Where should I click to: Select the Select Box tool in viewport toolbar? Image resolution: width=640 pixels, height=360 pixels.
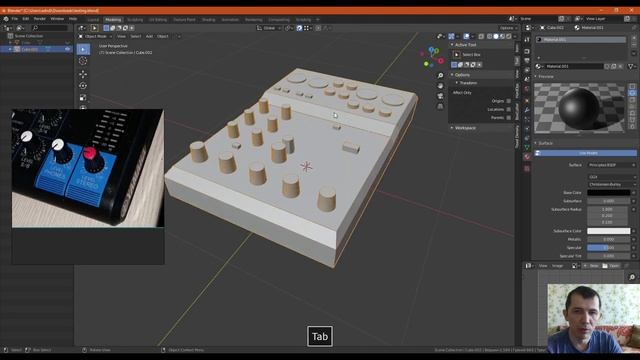[x=83, y=49]
